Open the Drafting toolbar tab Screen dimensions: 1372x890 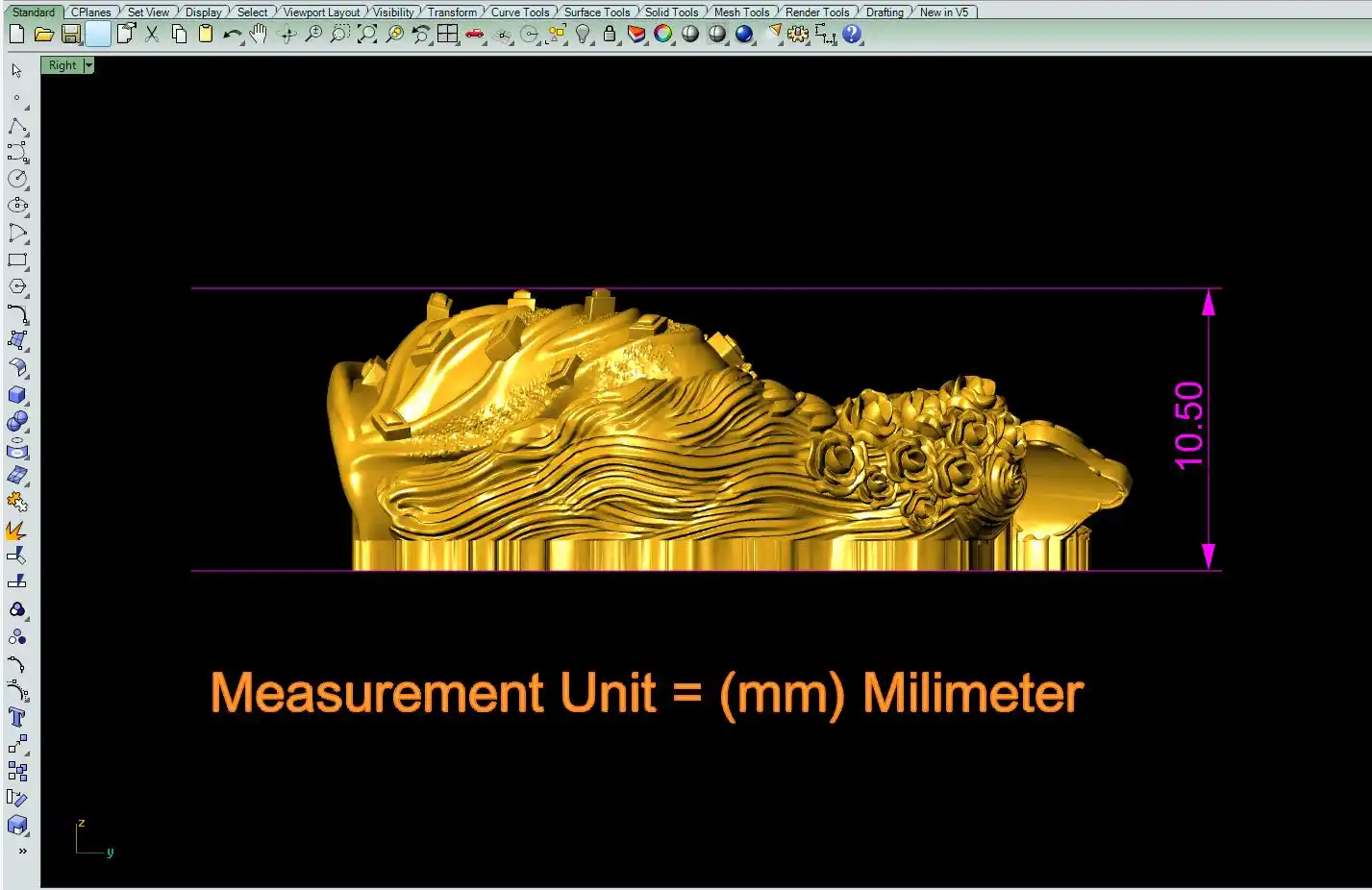click(885, 12)
